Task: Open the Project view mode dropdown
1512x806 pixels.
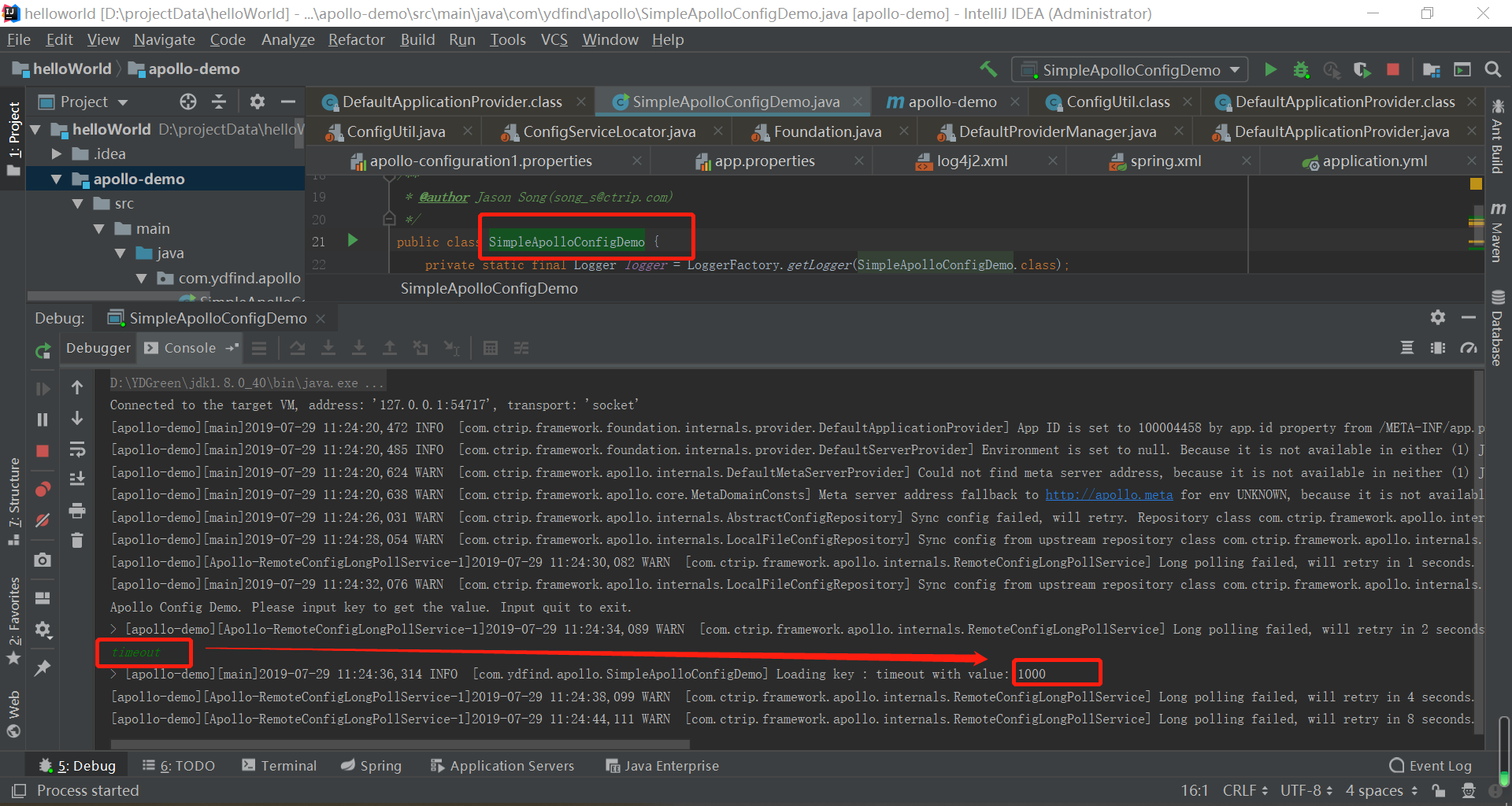Action: click(124, 102)
